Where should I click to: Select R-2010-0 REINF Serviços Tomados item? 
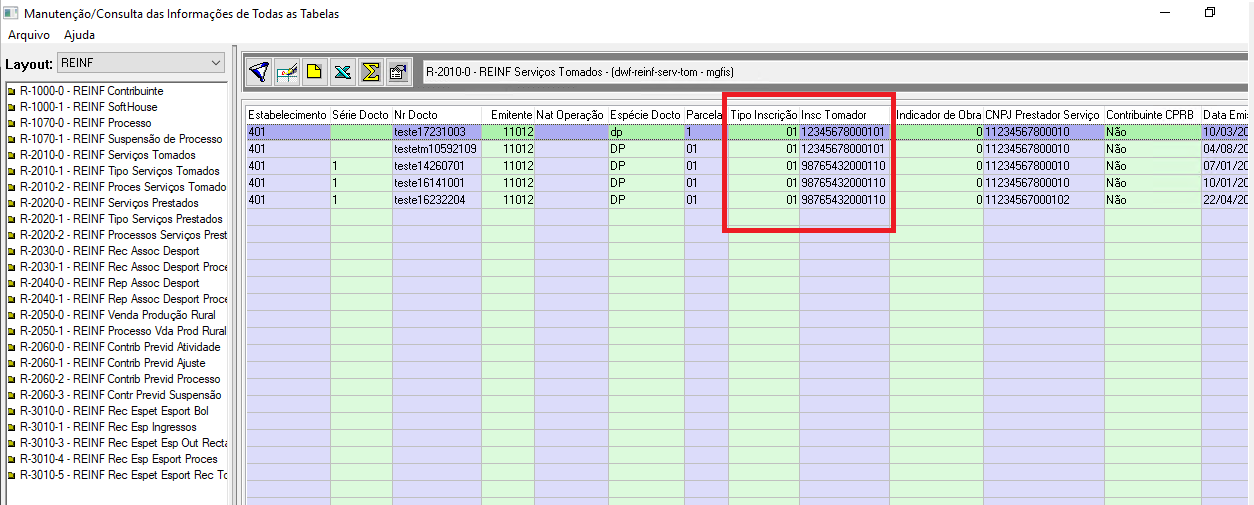[108, 155]
